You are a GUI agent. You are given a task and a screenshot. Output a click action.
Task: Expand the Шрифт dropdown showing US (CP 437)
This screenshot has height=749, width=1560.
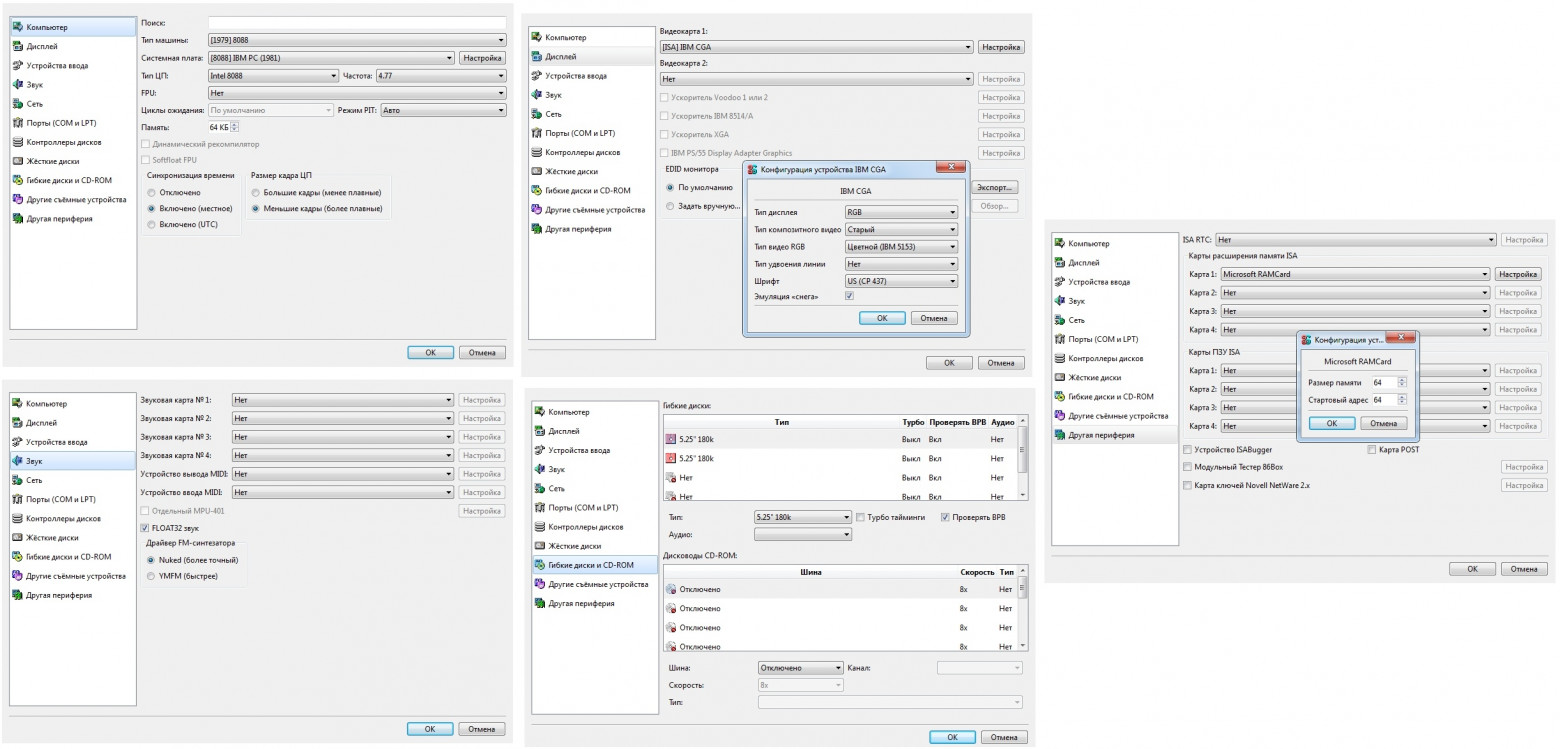900,281
